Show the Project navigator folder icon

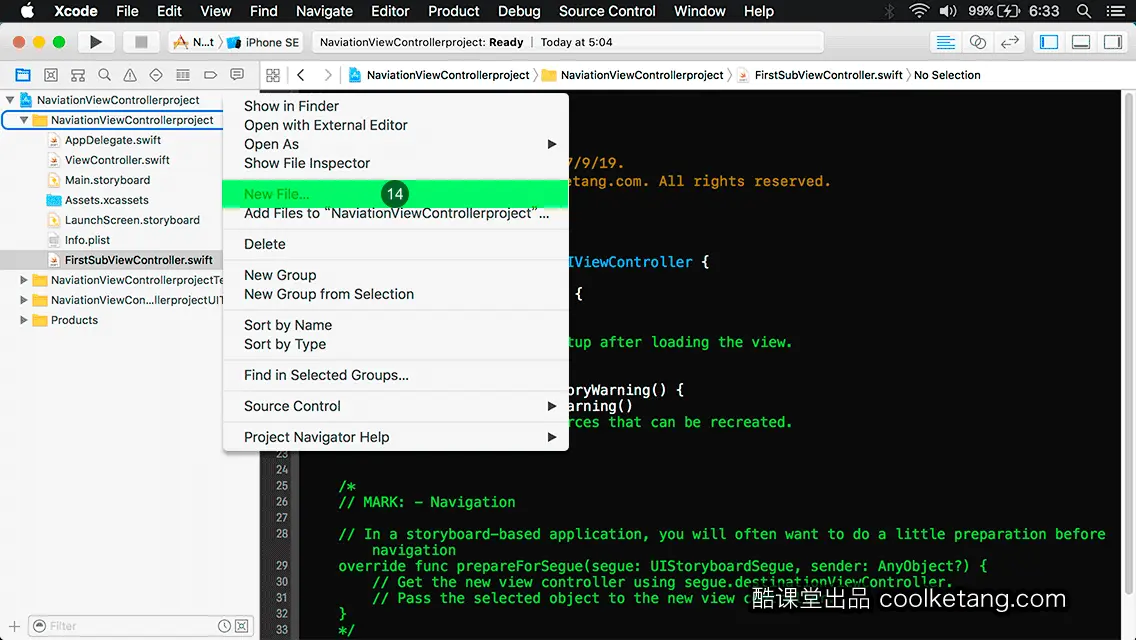pos(23,75)
